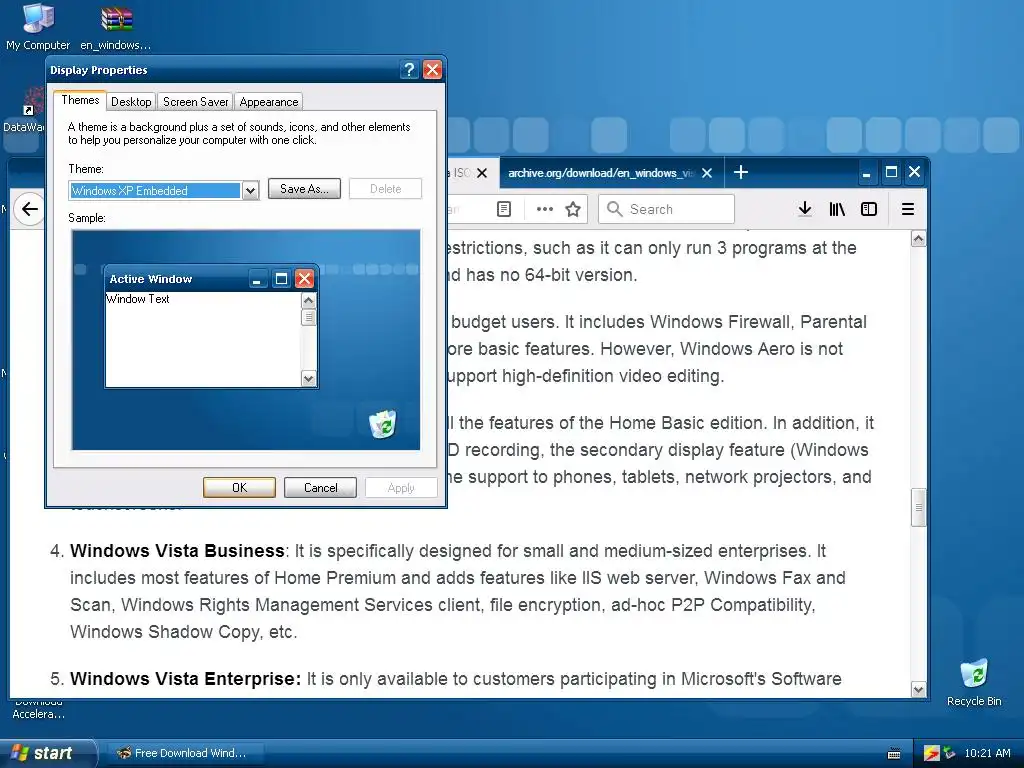Image resolution: width=1024 pixels, height=768 pixels.
Task: Click the red-yellow system tray icon
Action: click(x=931, y=754)
